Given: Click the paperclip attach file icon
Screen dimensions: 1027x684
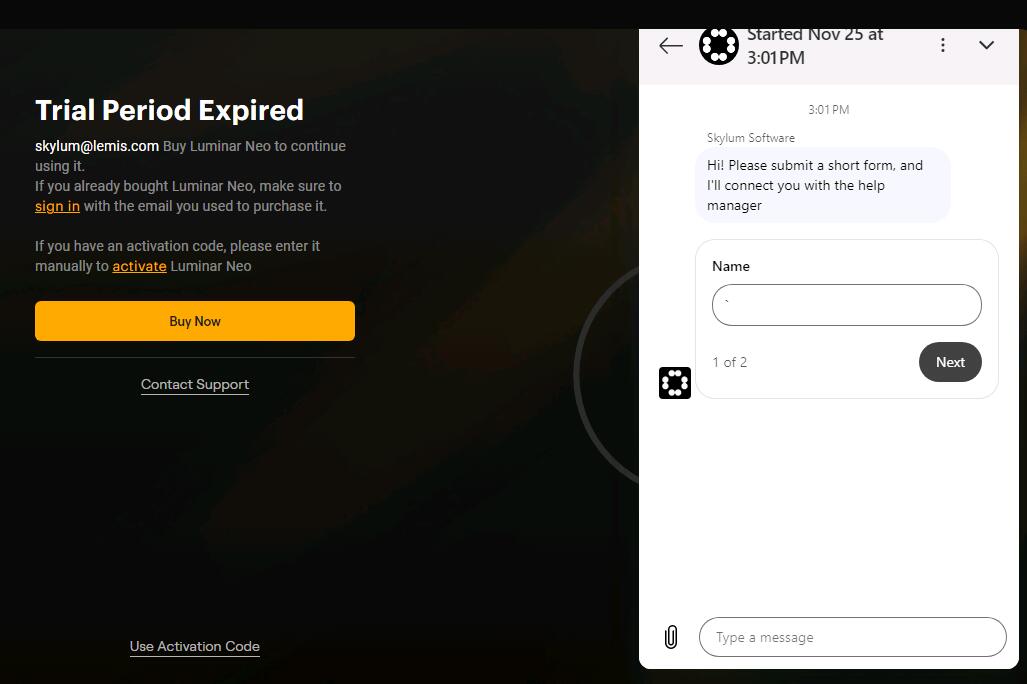Looking at the screenshot, I should [671, 637].
